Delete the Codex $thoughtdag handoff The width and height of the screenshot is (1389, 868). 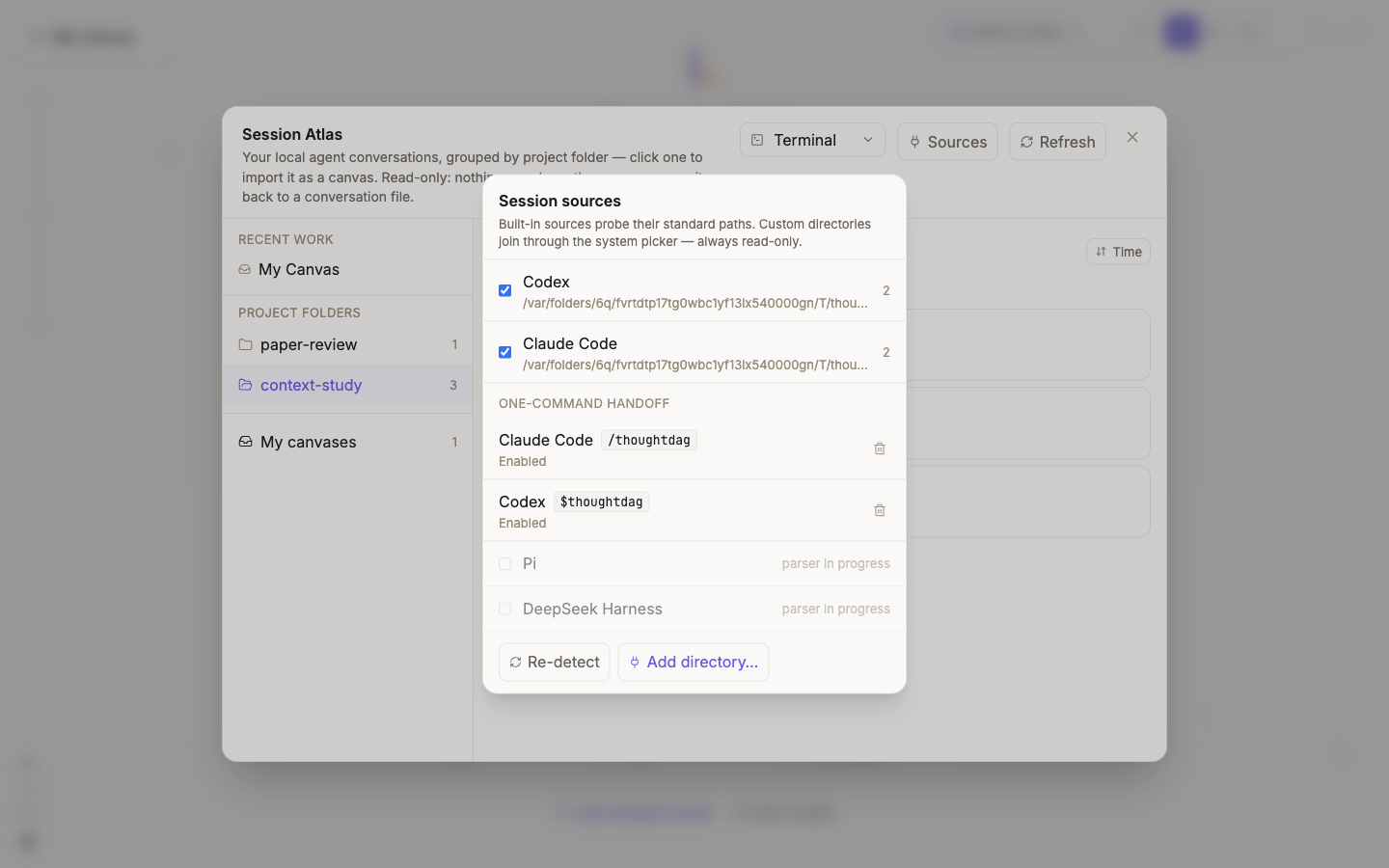click(880, 510)
